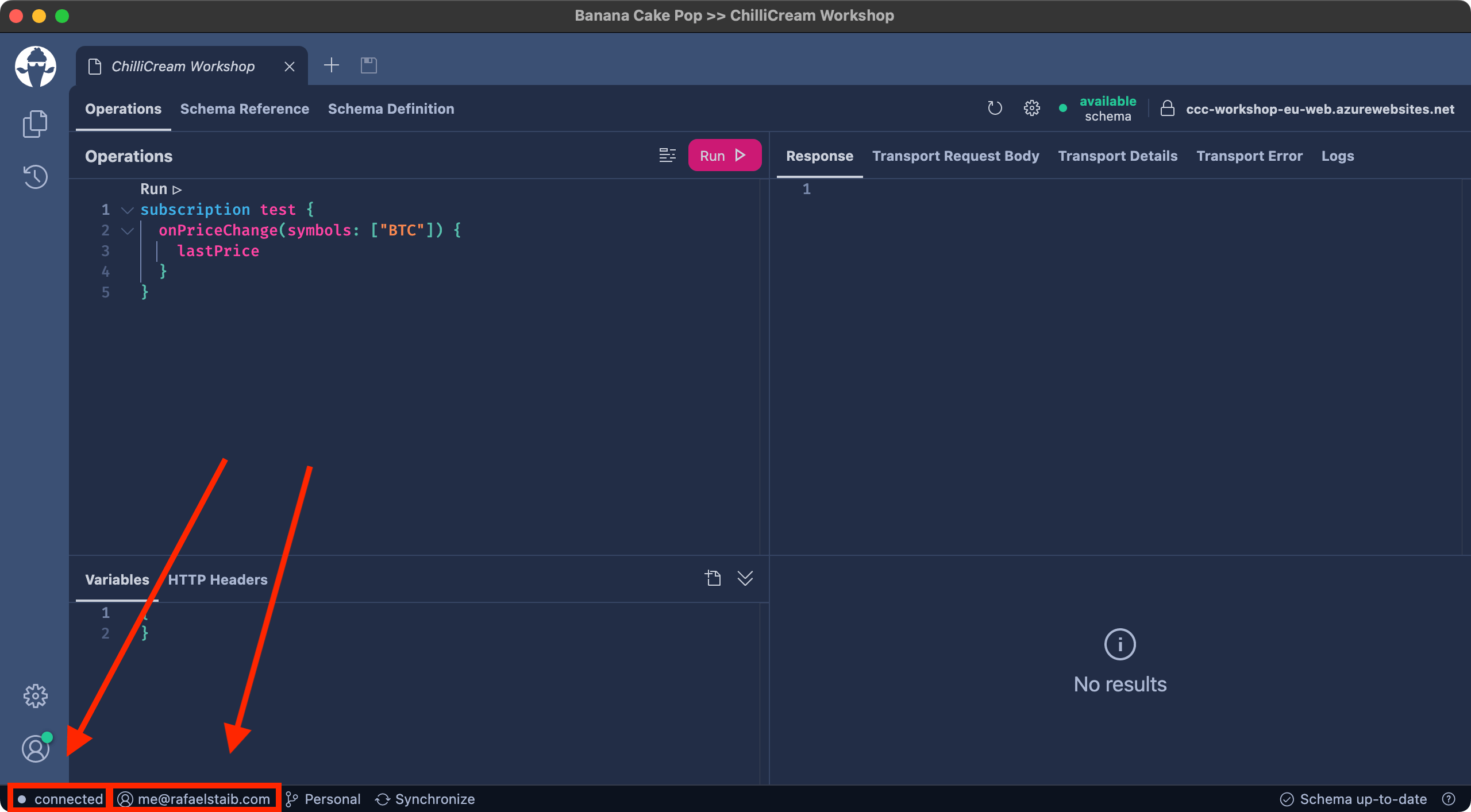1471x812 pixels.
Task: Click the endpoint URL ccc-workshop-eu-web.azurewebsites.net
Action: (x=1320, y=109)
